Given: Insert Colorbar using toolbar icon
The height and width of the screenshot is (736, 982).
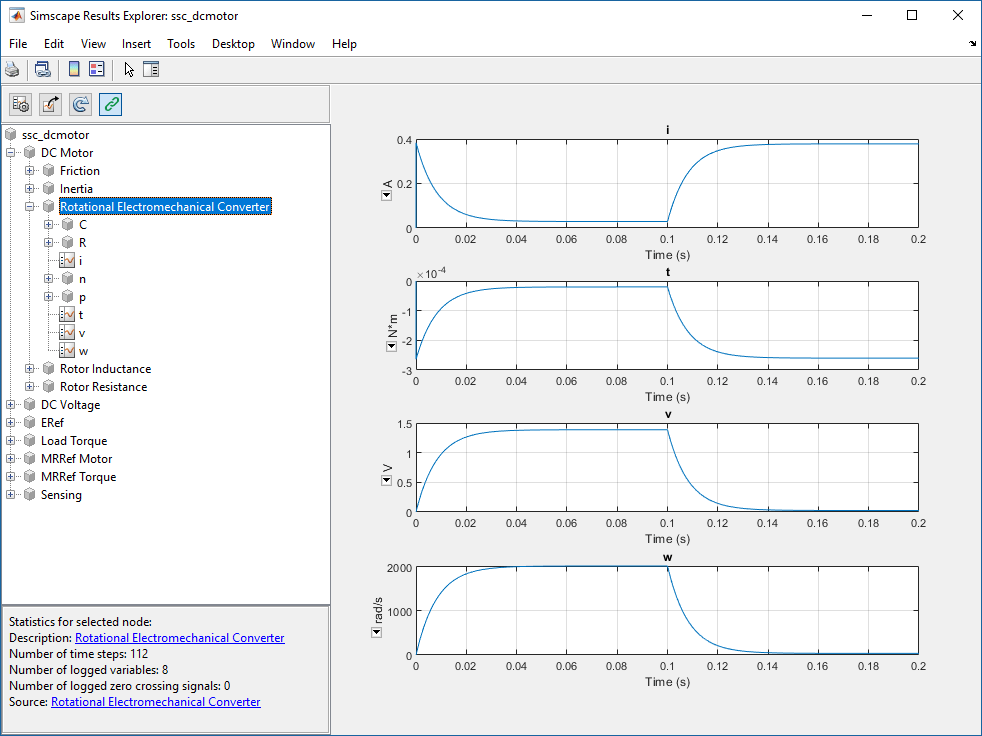Looking at the screenshot, I should point(74,70).
